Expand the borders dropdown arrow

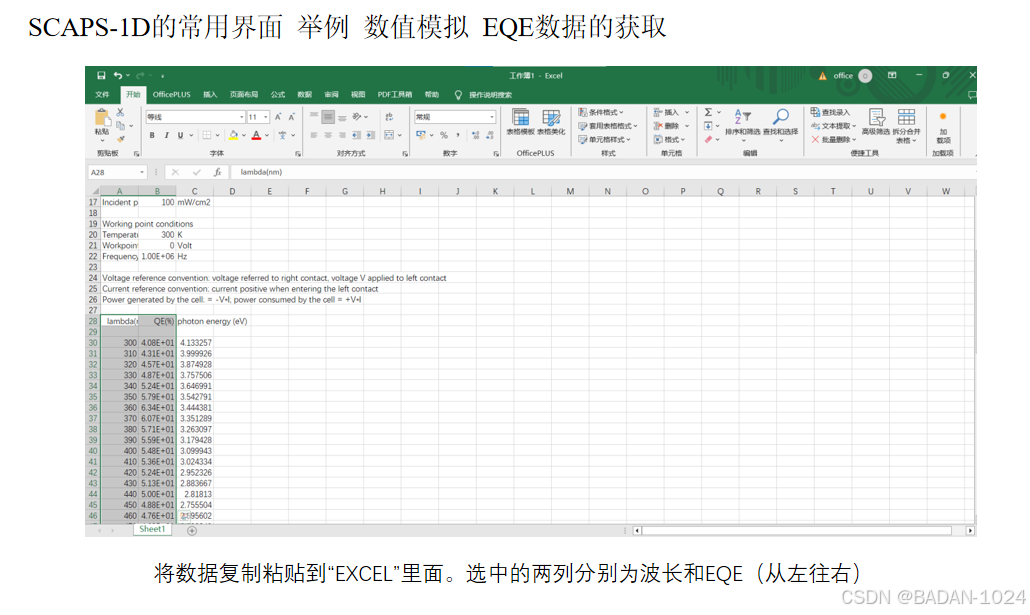coord(217,135)
